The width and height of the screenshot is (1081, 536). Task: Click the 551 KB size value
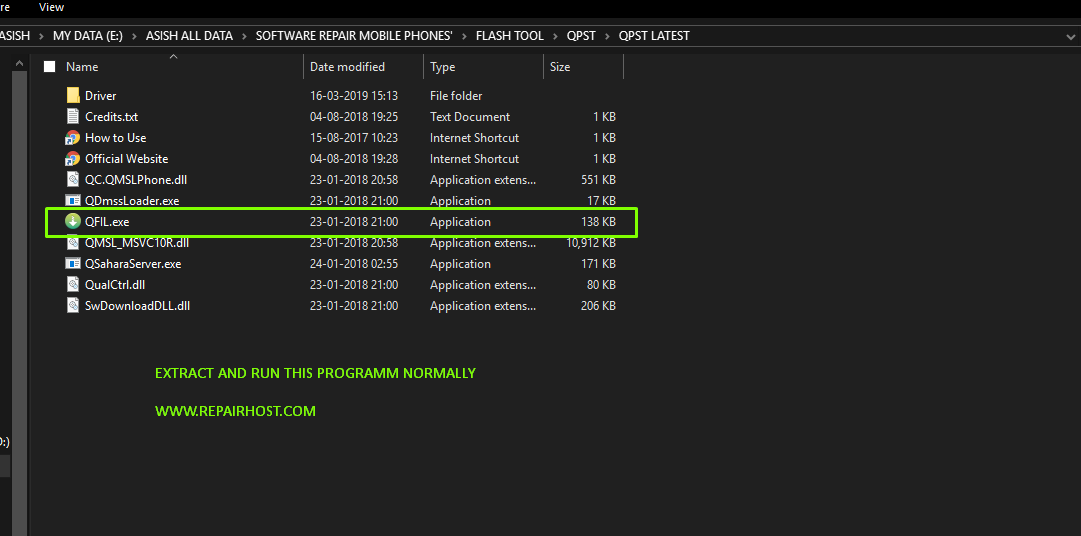(598, 179)
